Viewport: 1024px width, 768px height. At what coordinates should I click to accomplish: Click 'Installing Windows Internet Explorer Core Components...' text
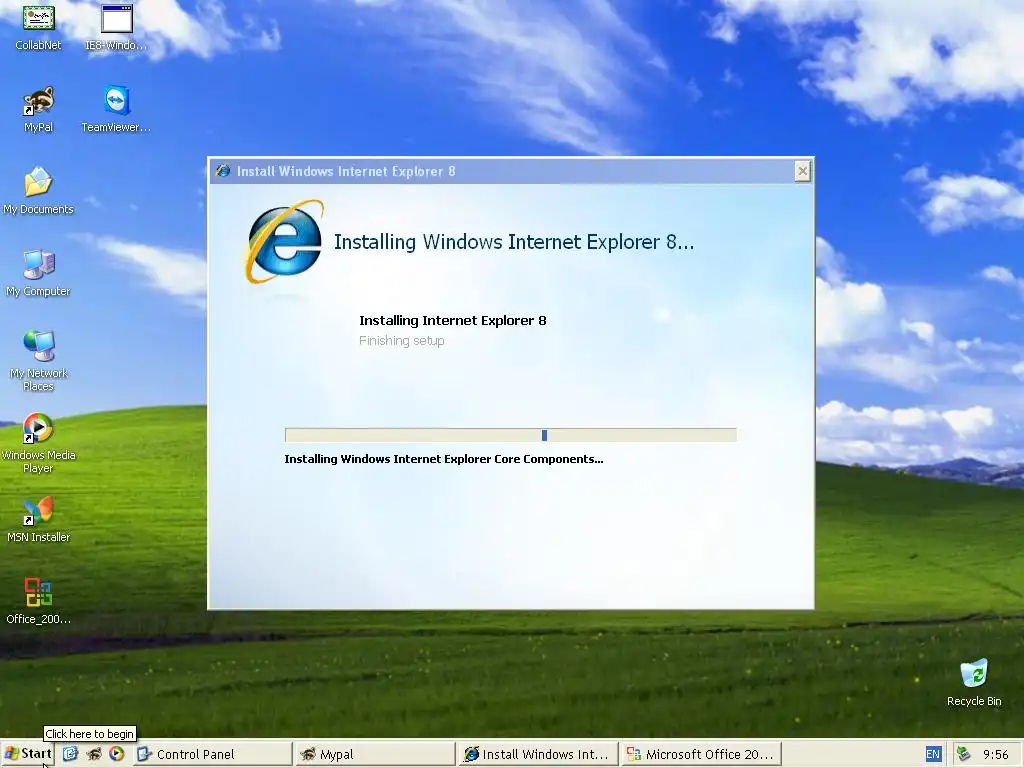click(444, 459)
